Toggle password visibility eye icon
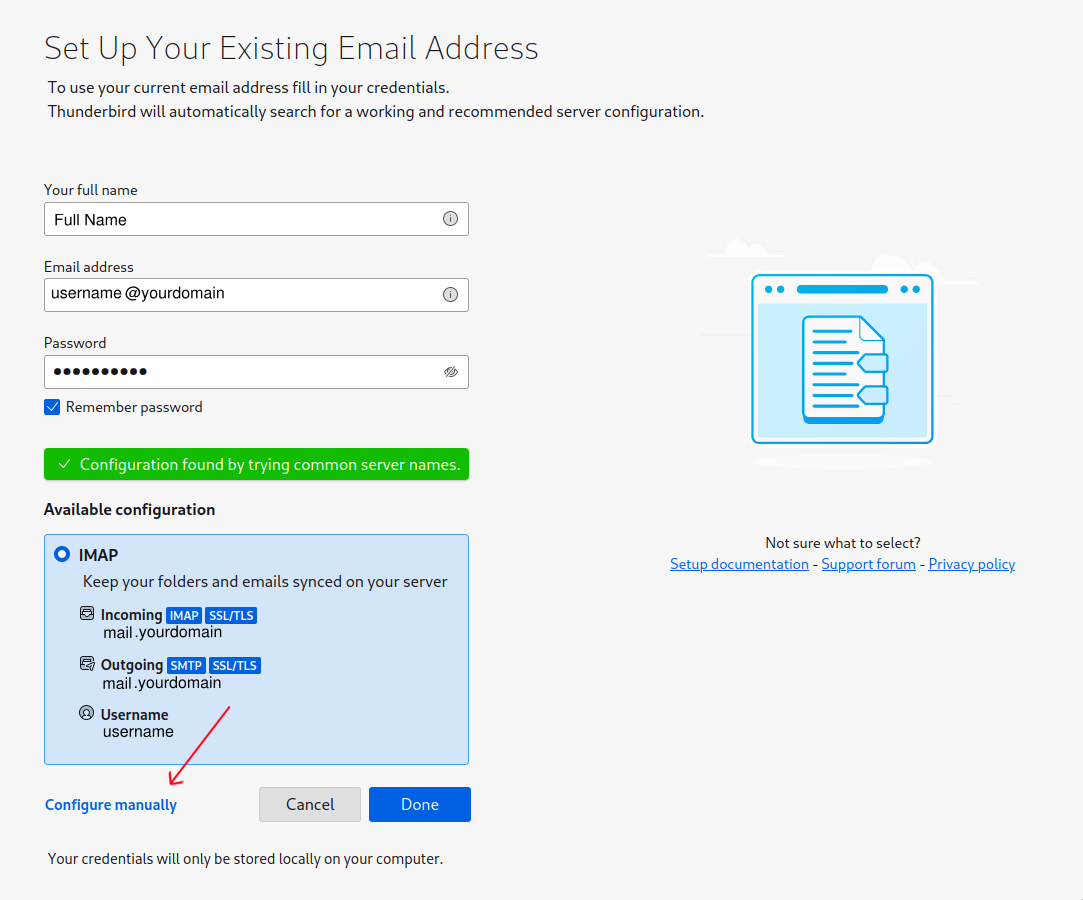Screen dimensions: 1083x900 click(x=450, y=372)
